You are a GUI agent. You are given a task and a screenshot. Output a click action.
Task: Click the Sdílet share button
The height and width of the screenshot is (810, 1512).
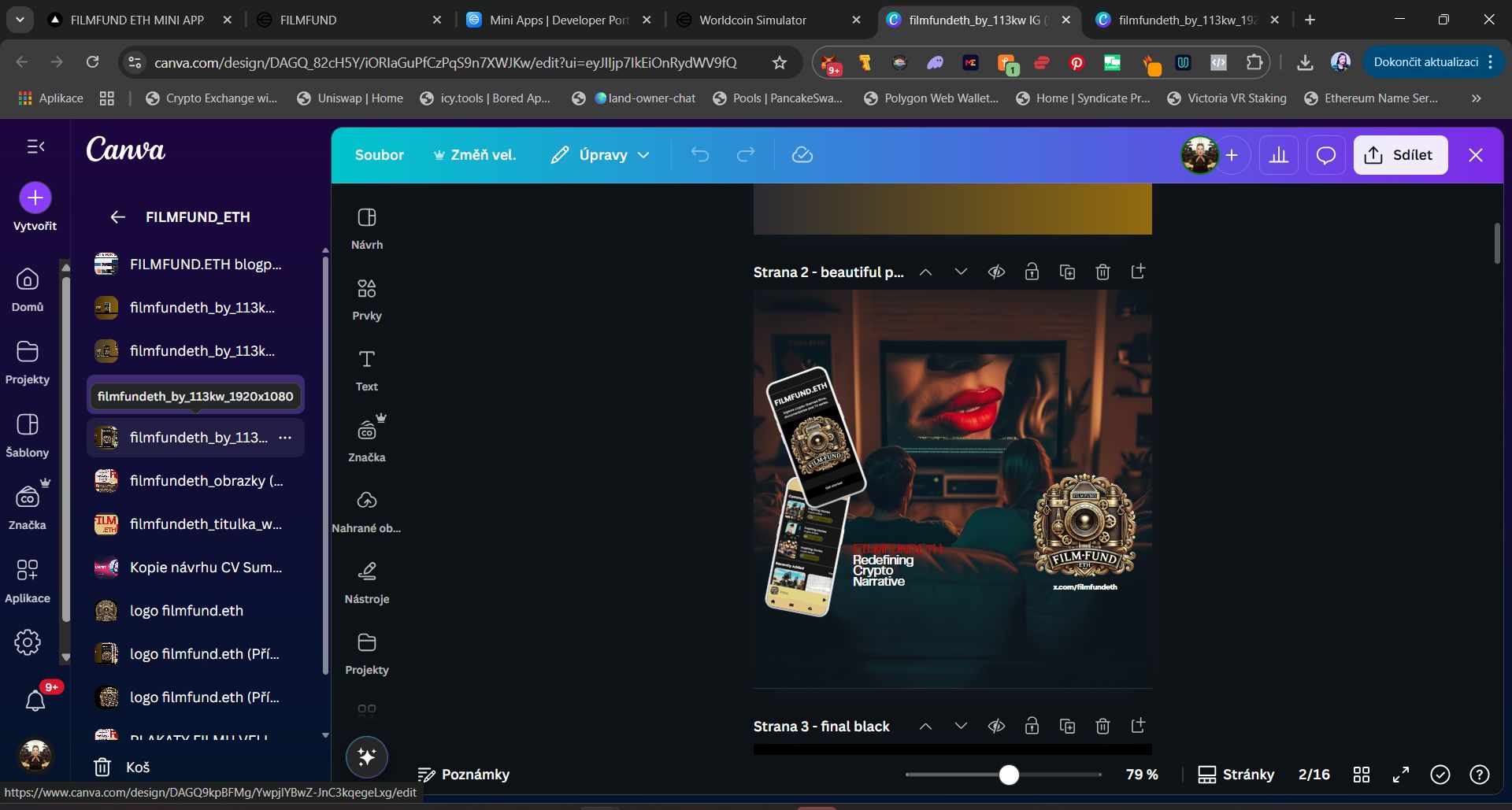pyautogui.click(x=1400, y=155)
